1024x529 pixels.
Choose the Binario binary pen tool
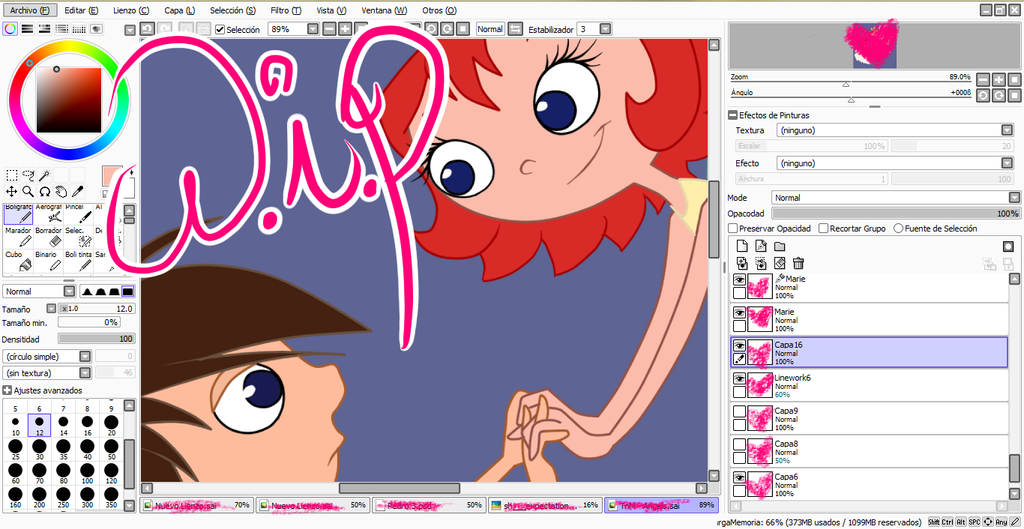[49, 262]
